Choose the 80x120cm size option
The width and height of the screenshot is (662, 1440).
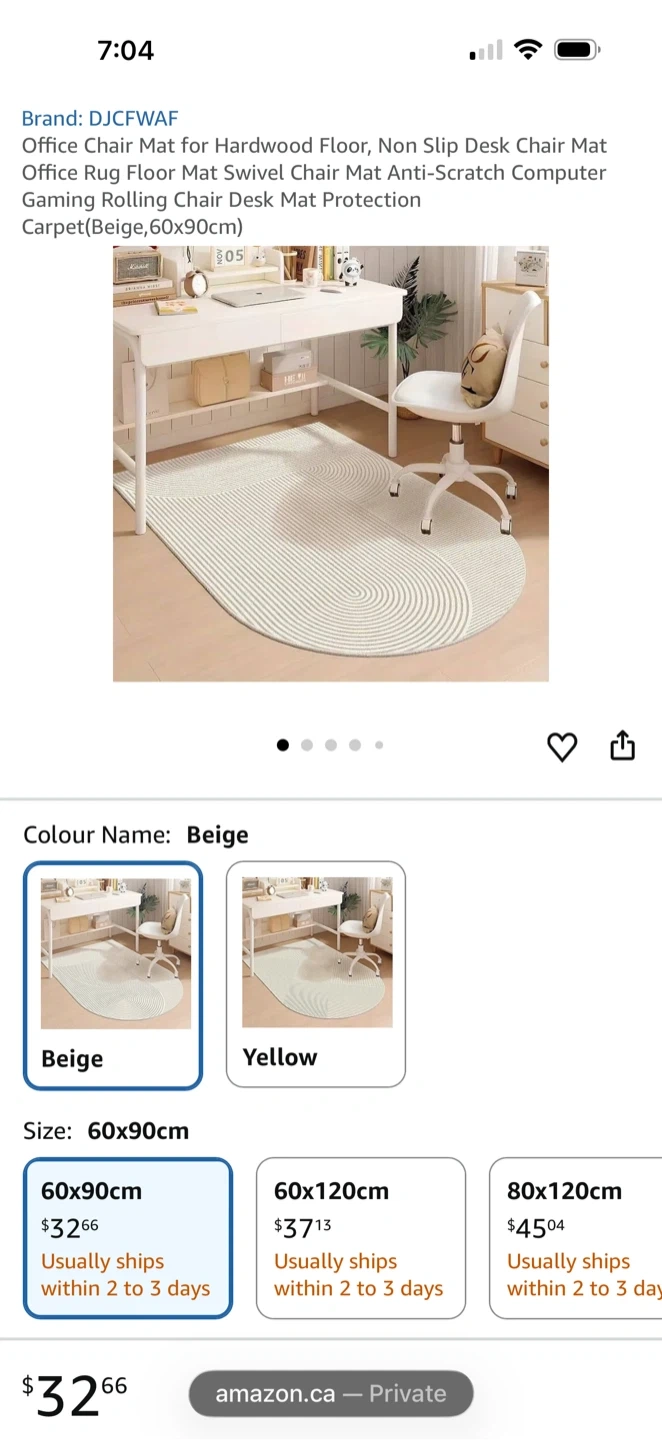pos(576,1238)
